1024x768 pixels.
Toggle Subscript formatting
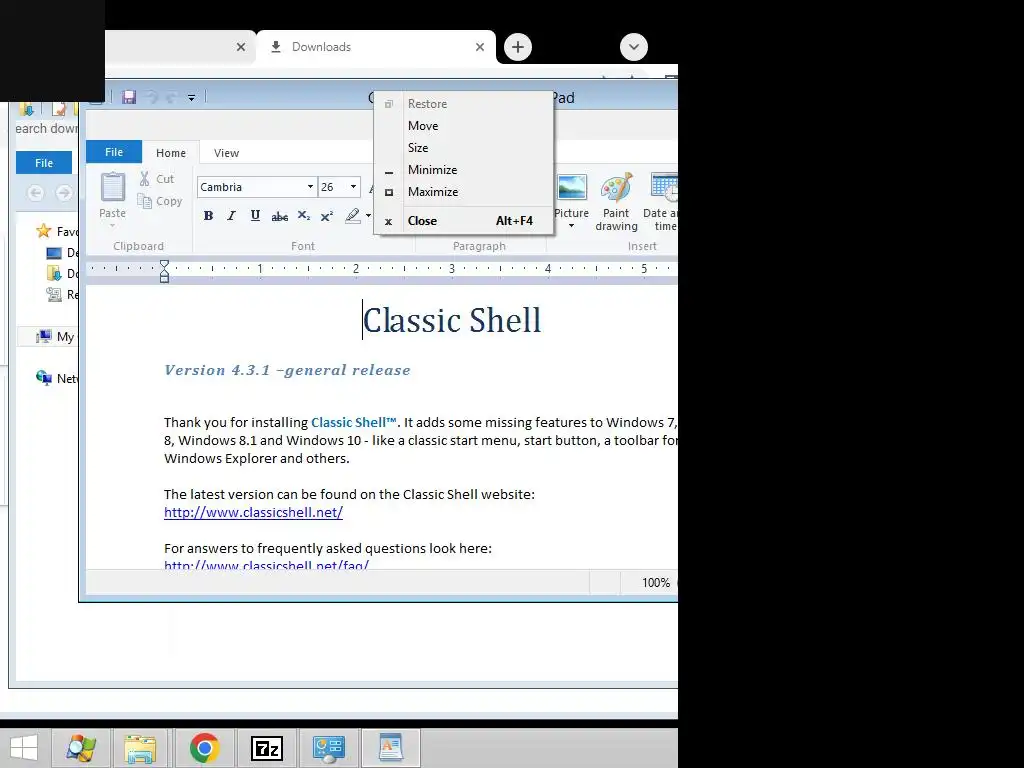point(304,216)
